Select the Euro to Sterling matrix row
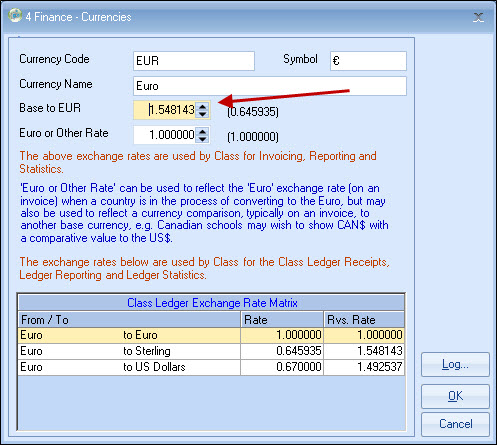 [211, 351]
